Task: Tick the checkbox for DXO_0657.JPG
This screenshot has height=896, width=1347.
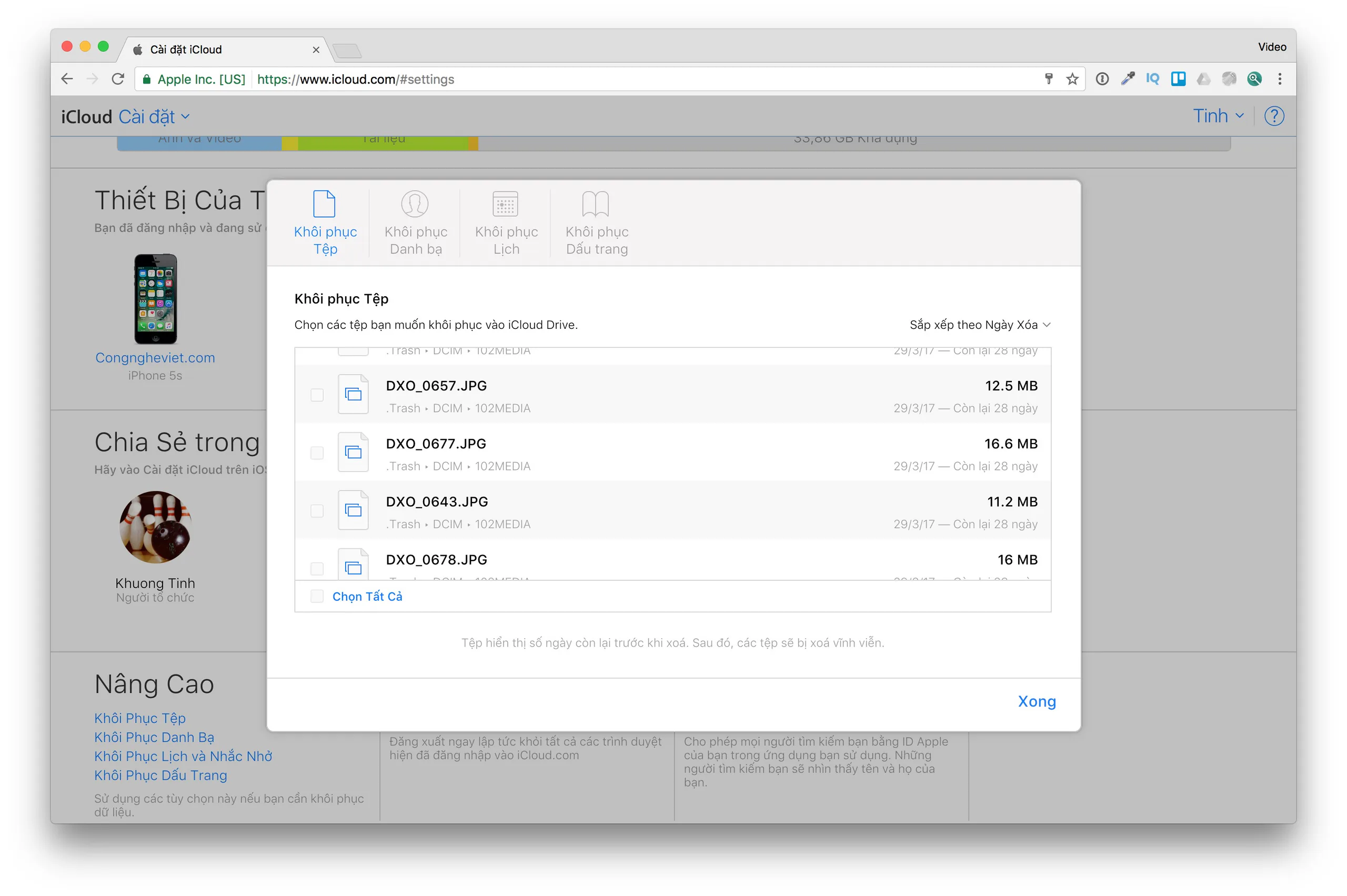Action: coord(317,395)
